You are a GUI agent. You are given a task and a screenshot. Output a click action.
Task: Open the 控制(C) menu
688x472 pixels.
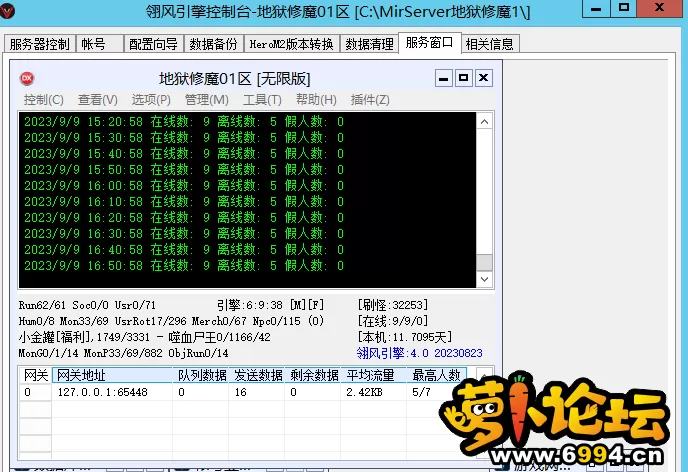tap(43, 100)
